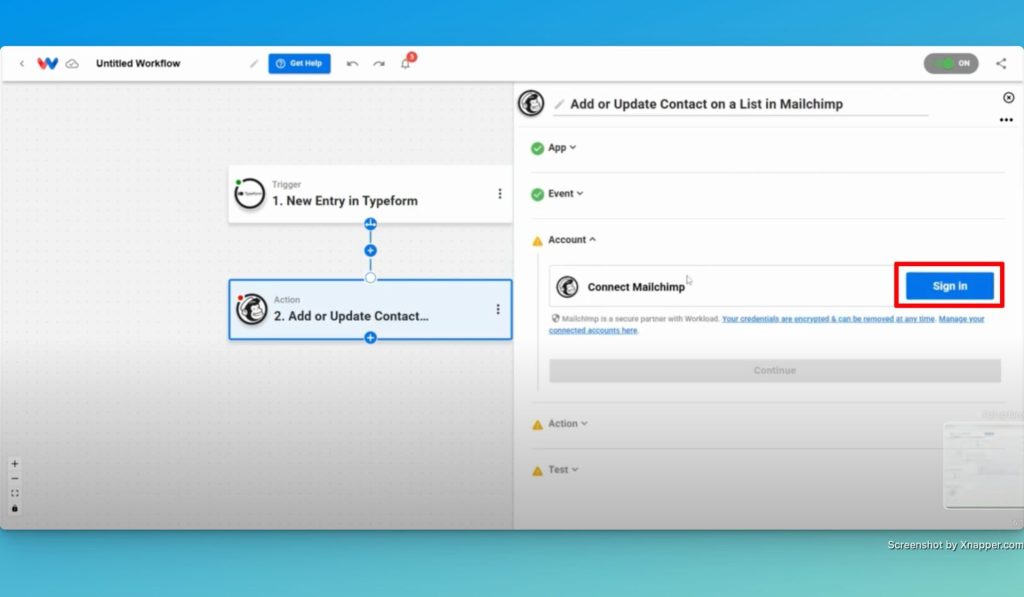Select the New Entry in Typeform trigger
This screenshot has width=1024, height=597.
(370, 194)
